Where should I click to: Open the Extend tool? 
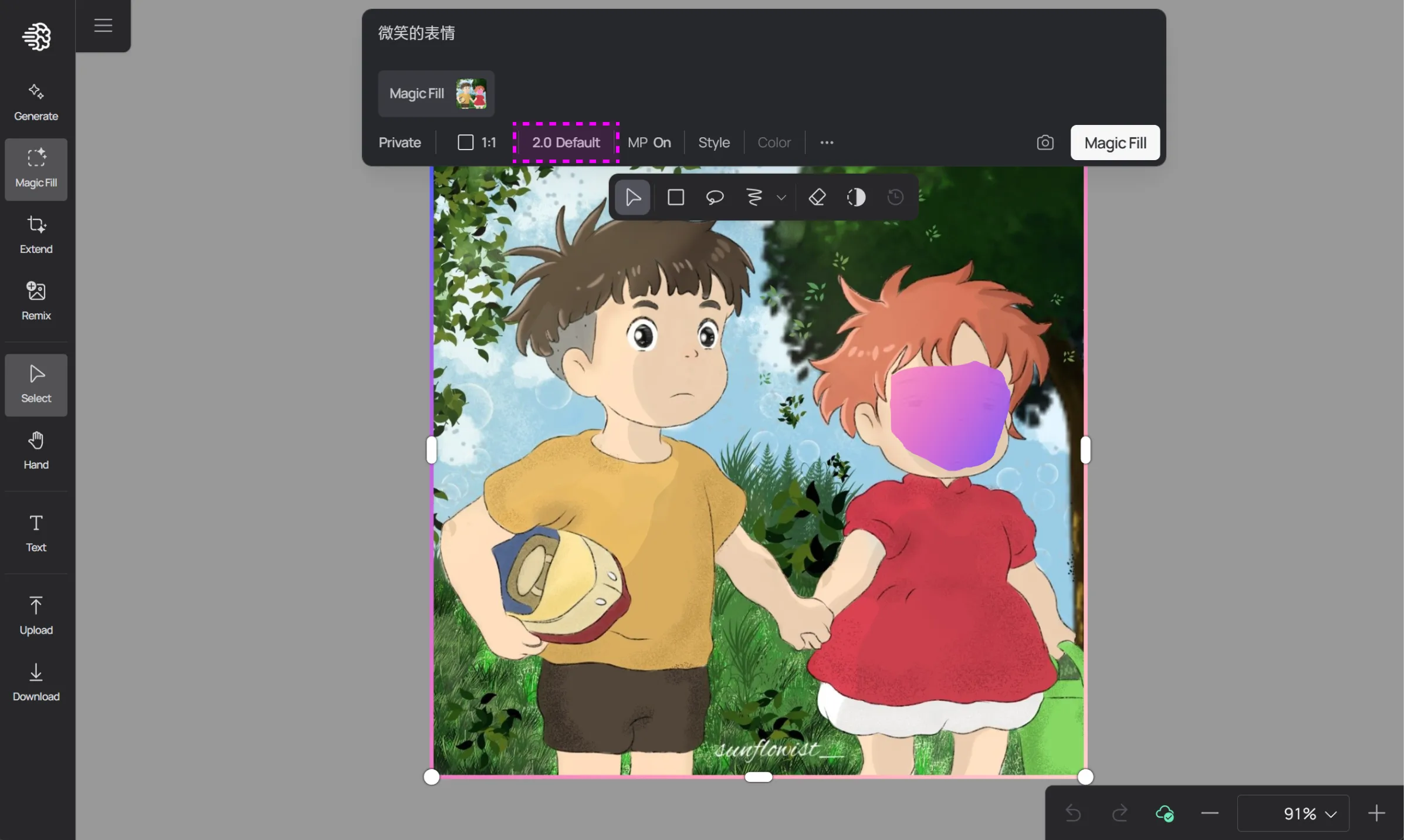tap(36, 235)
